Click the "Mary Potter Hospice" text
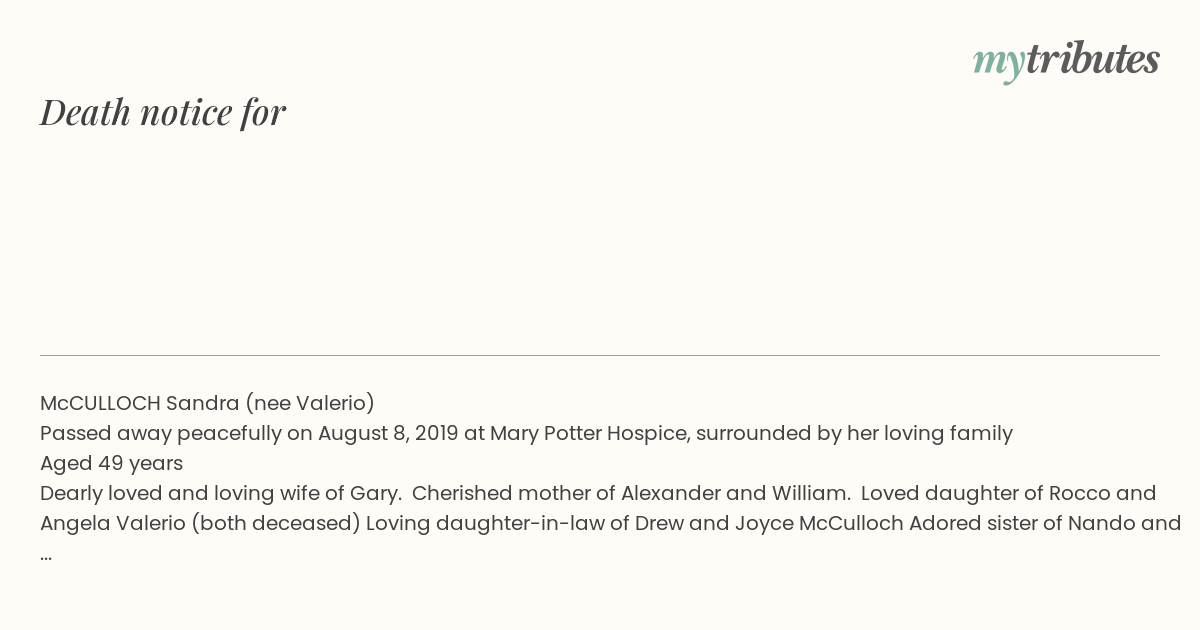 (x=587, y=434)
